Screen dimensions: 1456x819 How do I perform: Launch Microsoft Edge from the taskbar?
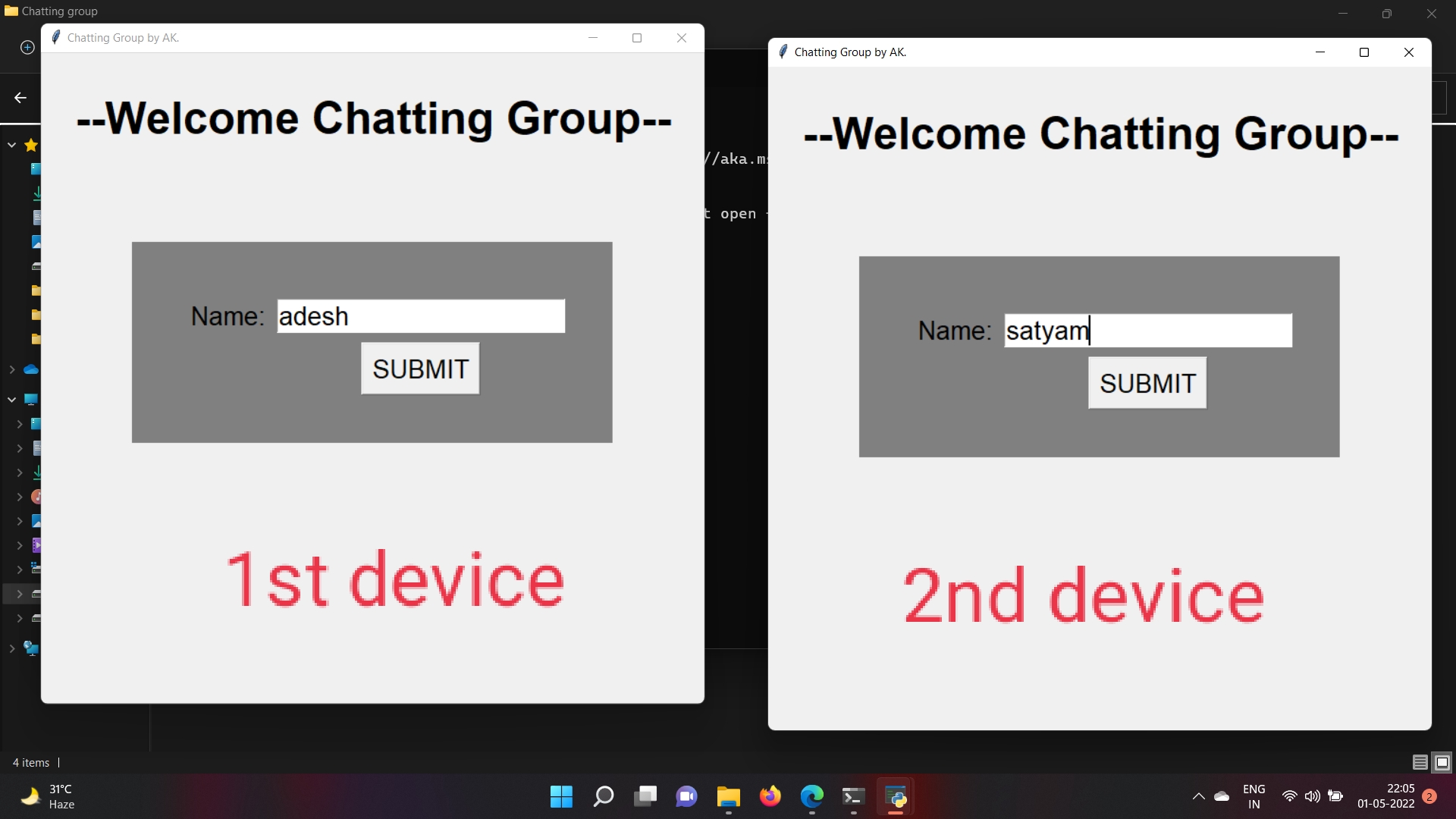pyautogui.click(x=811, y=796)
